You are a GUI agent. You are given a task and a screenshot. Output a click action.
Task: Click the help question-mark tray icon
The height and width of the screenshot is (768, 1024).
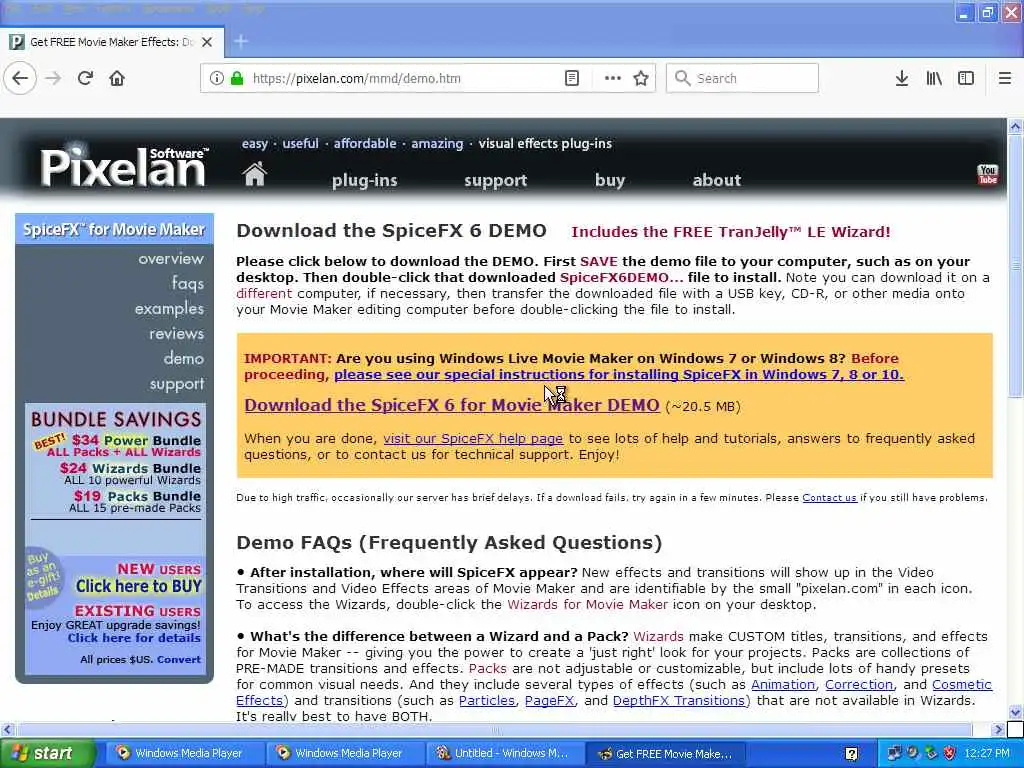(x=851, y=754)
